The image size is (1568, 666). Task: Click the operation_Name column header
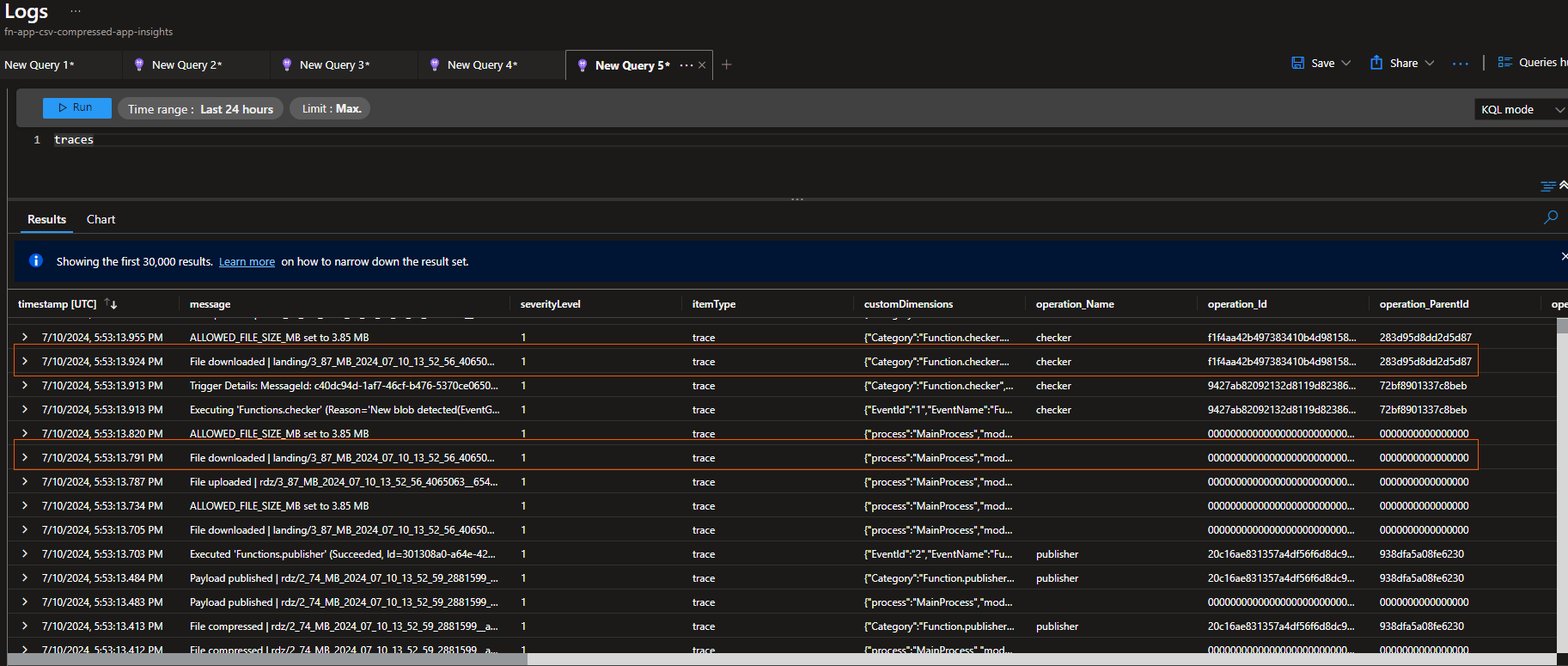click(1075, 304)
